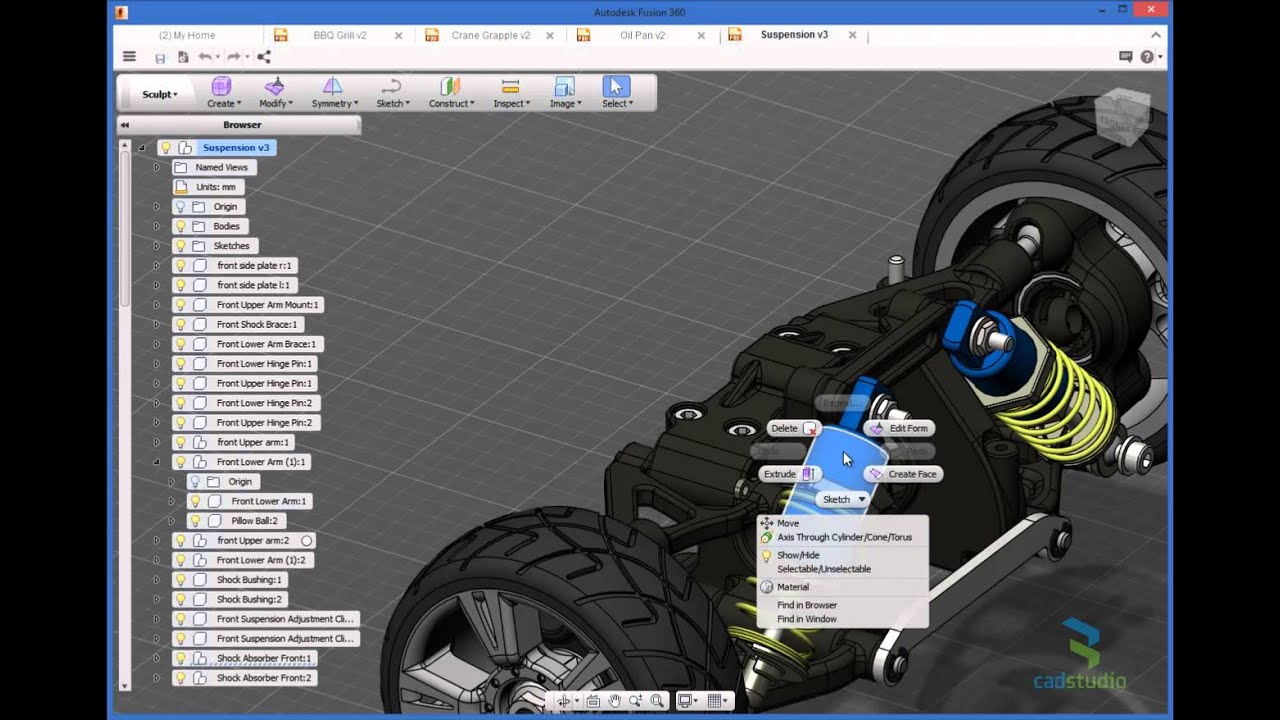The image size is (1280, 720).
Task: Toggle visibility of Shock Bushing:1
Action: pyautogui.click(x=180, y=580)
